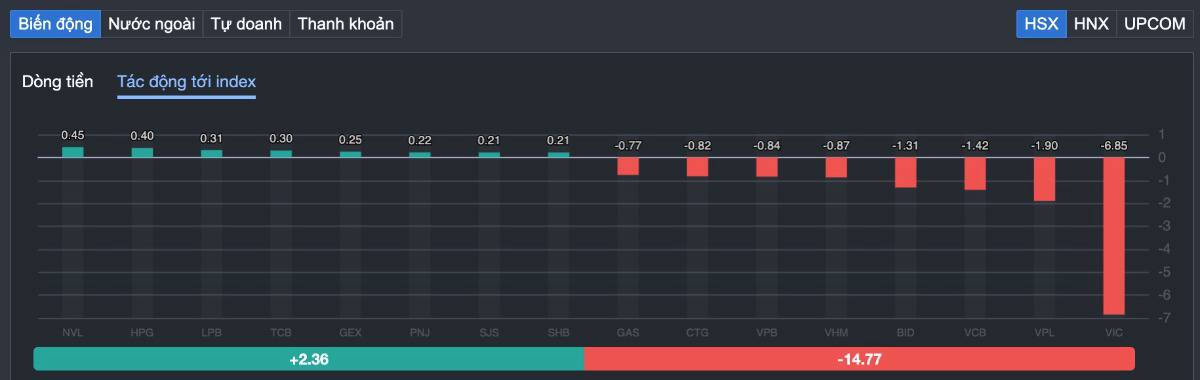Click the CTG red bar
1200x380 pixels.
pyautogui.click(x=698, y=167)
